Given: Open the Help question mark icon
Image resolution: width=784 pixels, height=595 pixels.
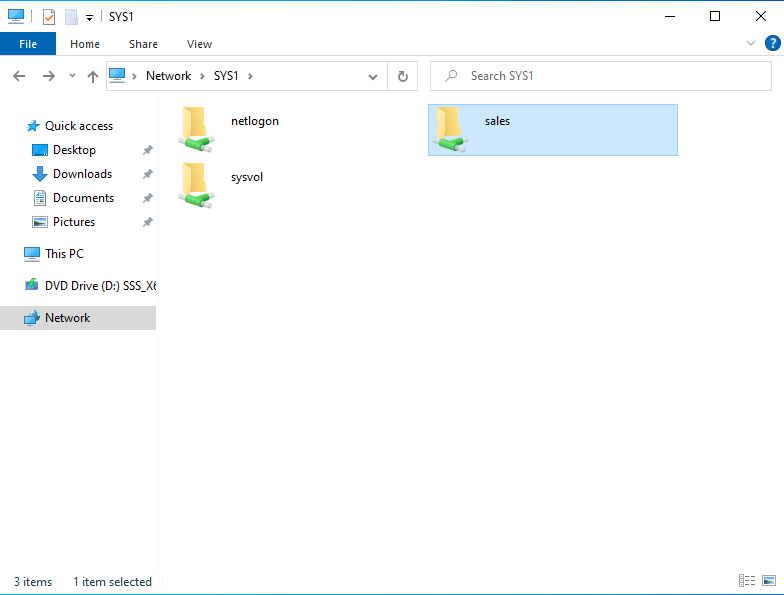Looking at the screenshot, I should (x=772, y=44).
